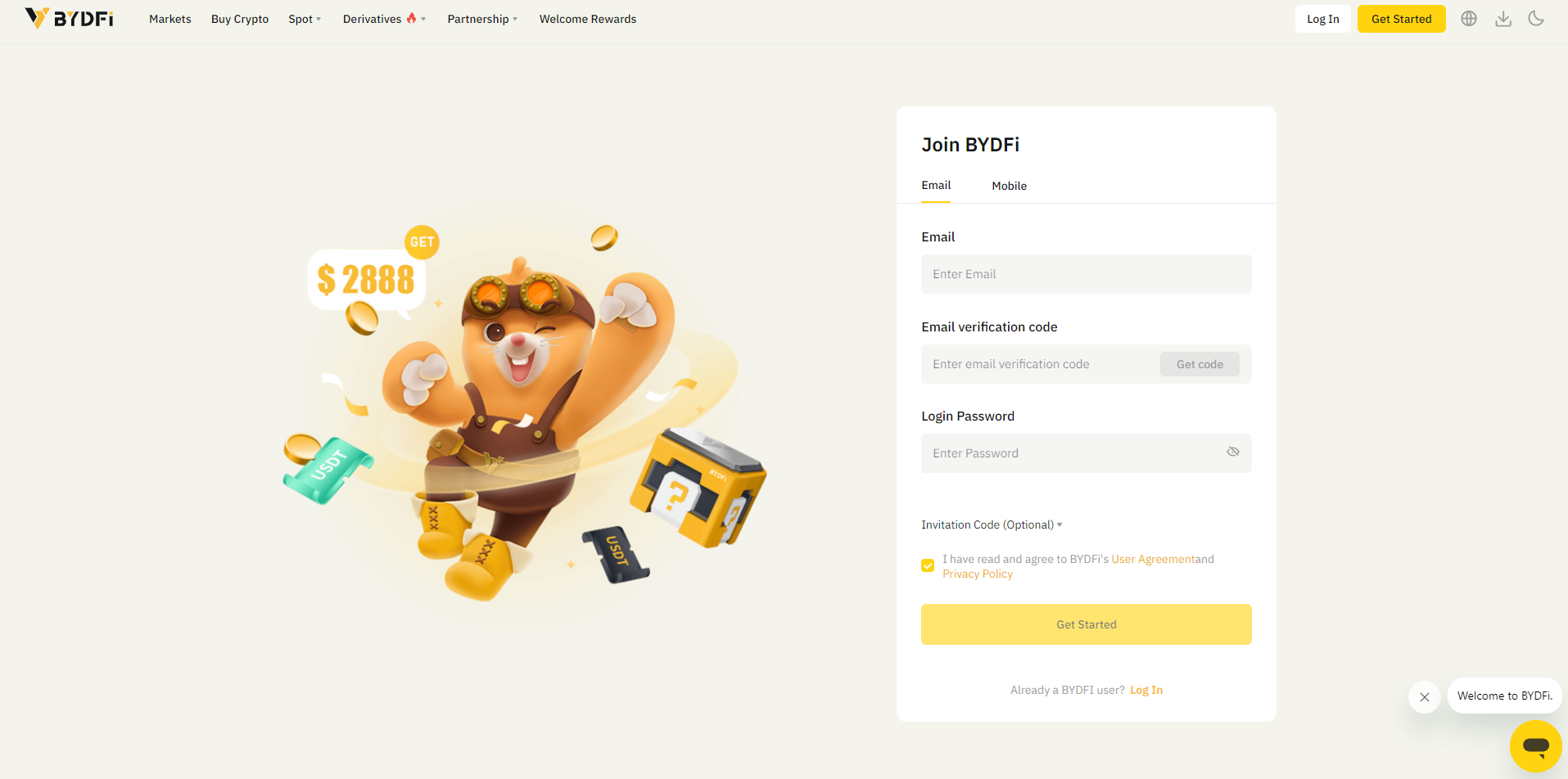
Task: Open the Privacy Policy link
Action: click(978, 574)
